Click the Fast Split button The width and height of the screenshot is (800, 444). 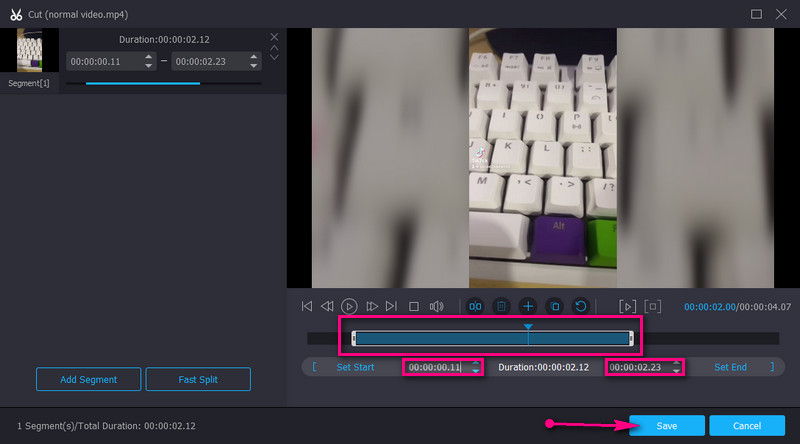point(198,379)
